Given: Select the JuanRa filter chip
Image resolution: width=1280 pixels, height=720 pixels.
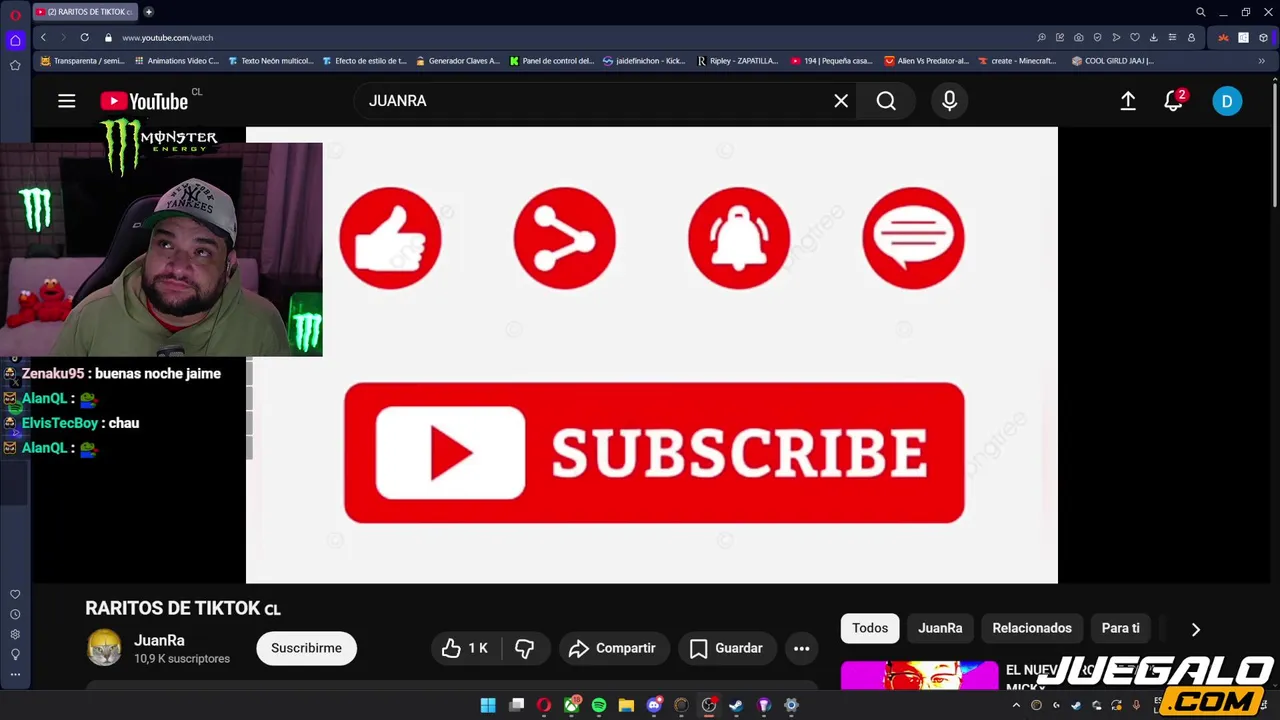Looking at the screenshot, I should pos(940,628).
